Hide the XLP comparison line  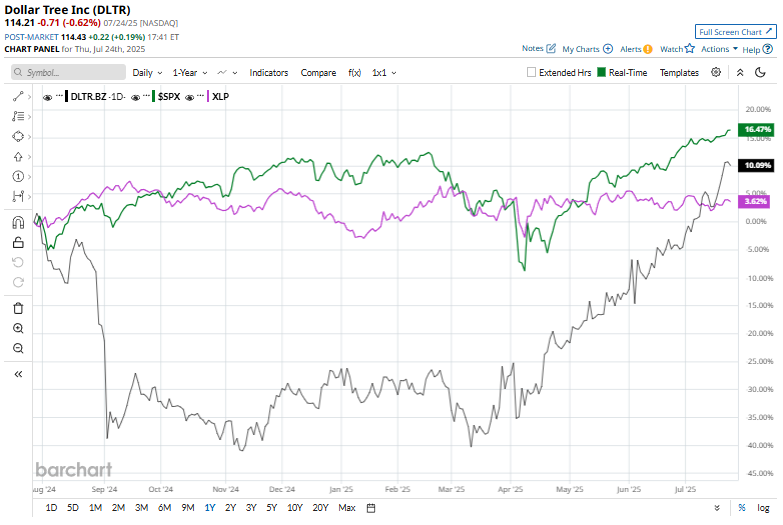(189, 97)
